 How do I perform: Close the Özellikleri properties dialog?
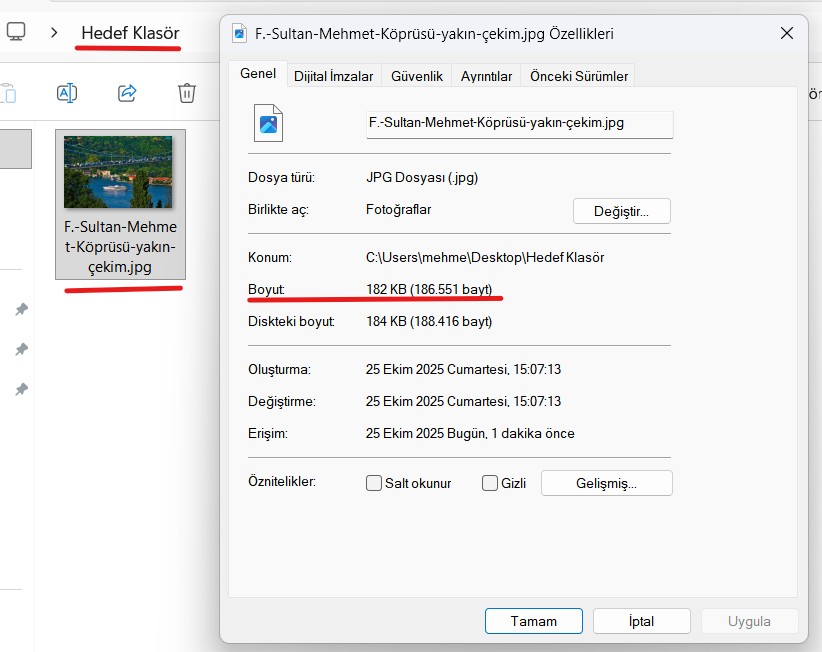click(x=786, y=33)
